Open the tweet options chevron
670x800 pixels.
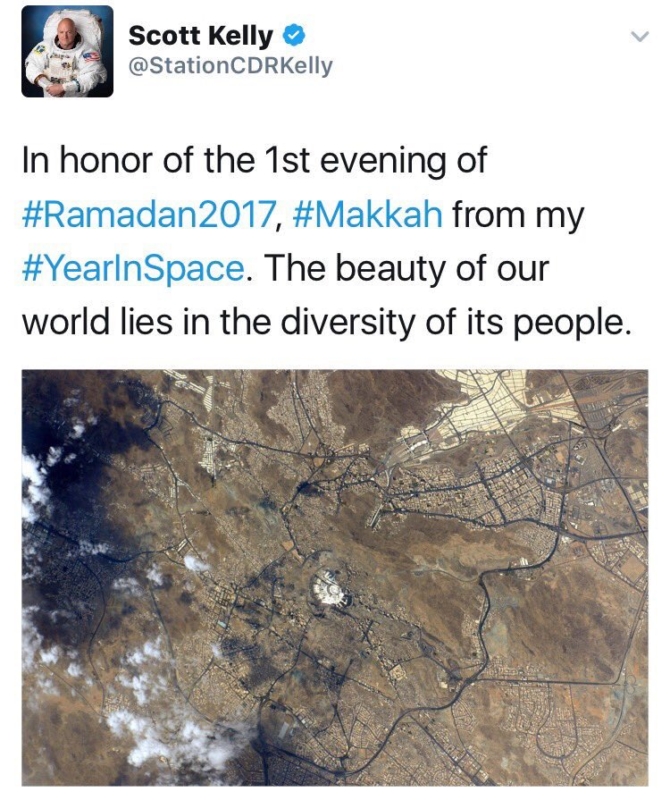pyautogui.click(x=639, y=36)
